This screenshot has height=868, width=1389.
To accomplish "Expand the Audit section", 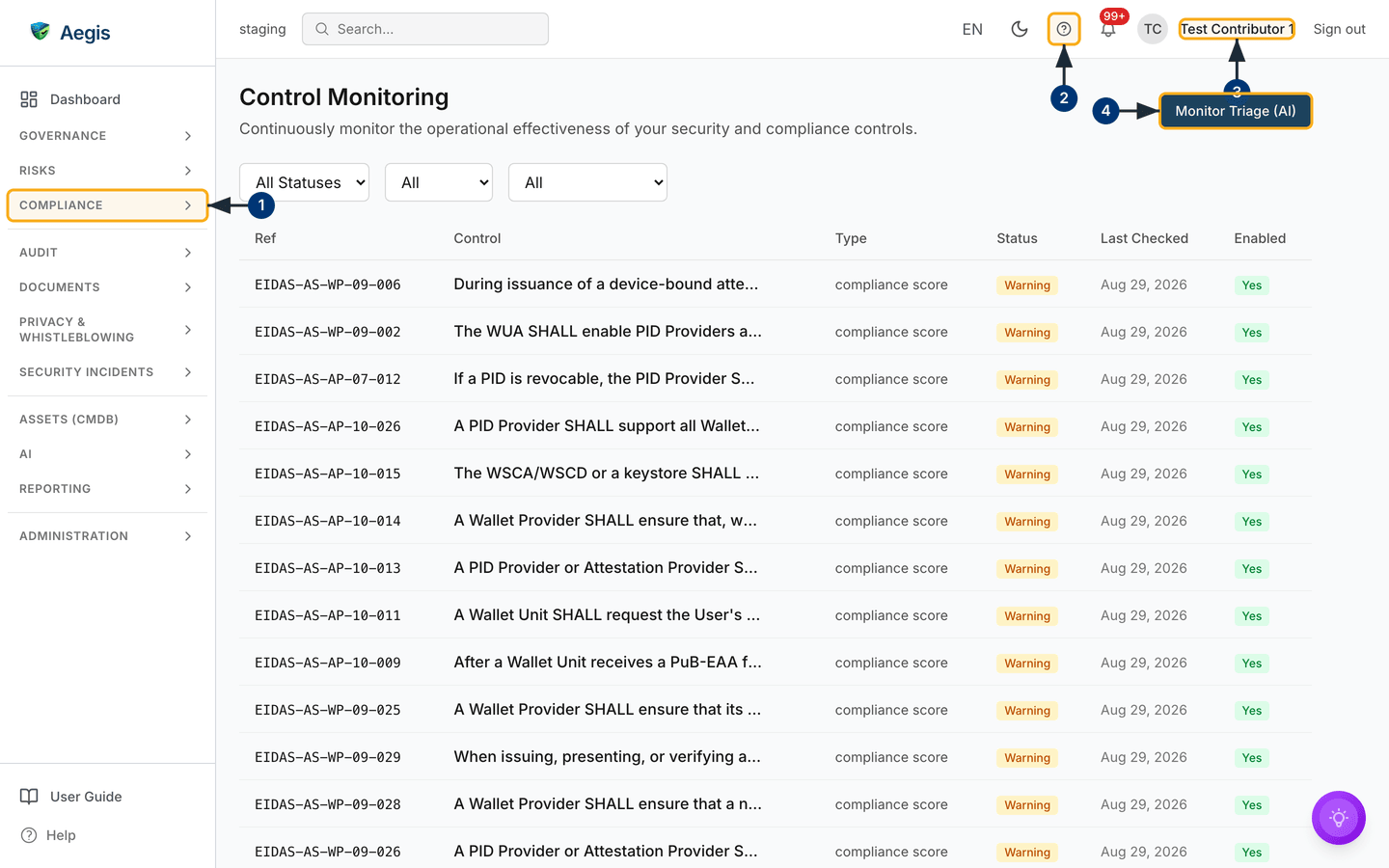I will [107, 253].
